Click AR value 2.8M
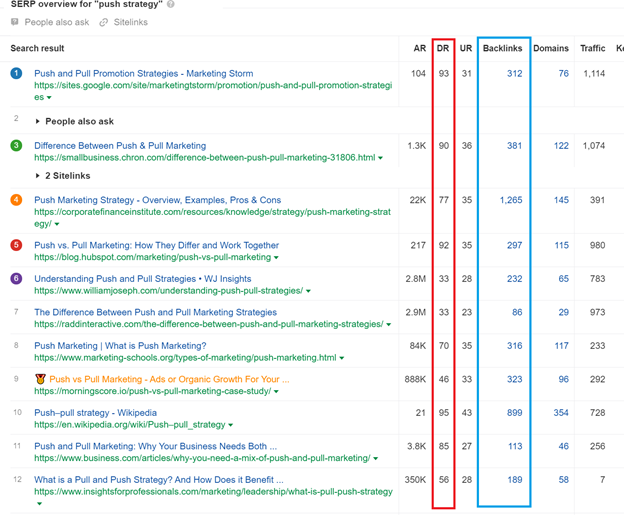The width and height of the screenshot is (624, 515). [415, 279]
